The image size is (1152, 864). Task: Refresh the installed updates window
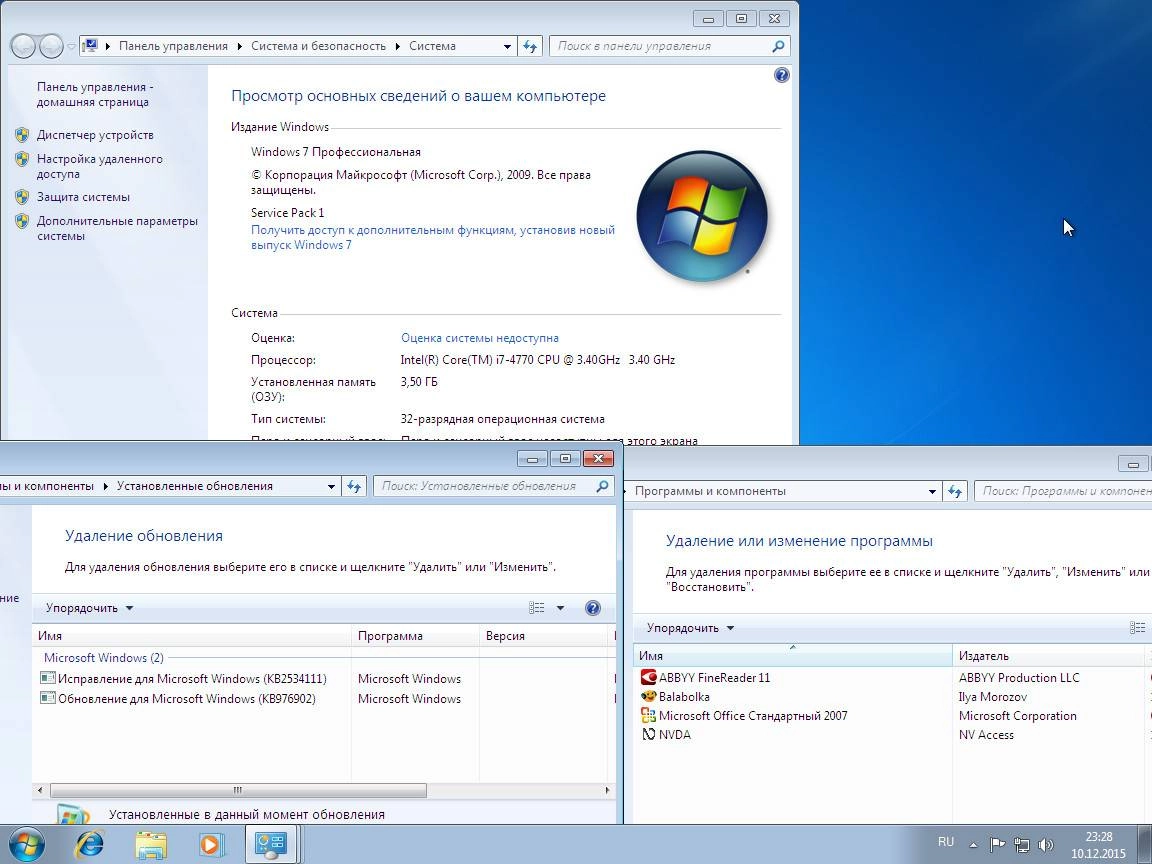coord(354,486)
